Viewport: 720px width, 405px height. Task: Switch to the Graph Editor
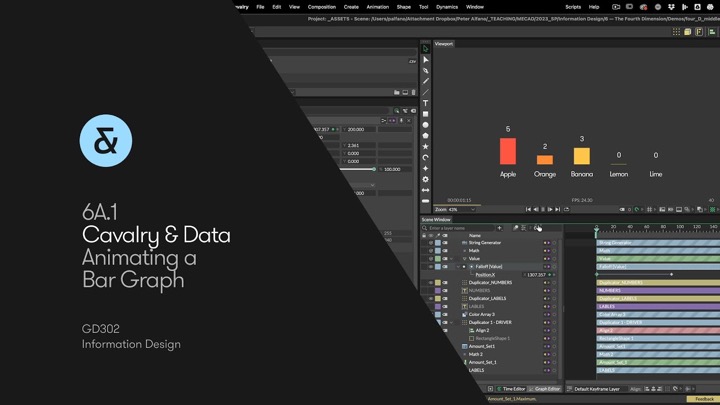(x=545, y=389)
